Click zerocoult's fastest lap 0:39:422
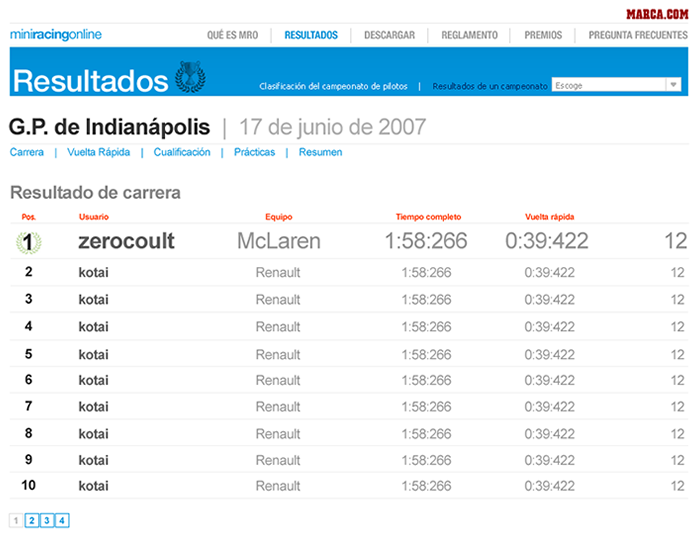The image size is (700, 543). pyautogui.click(x=547, y=241)
